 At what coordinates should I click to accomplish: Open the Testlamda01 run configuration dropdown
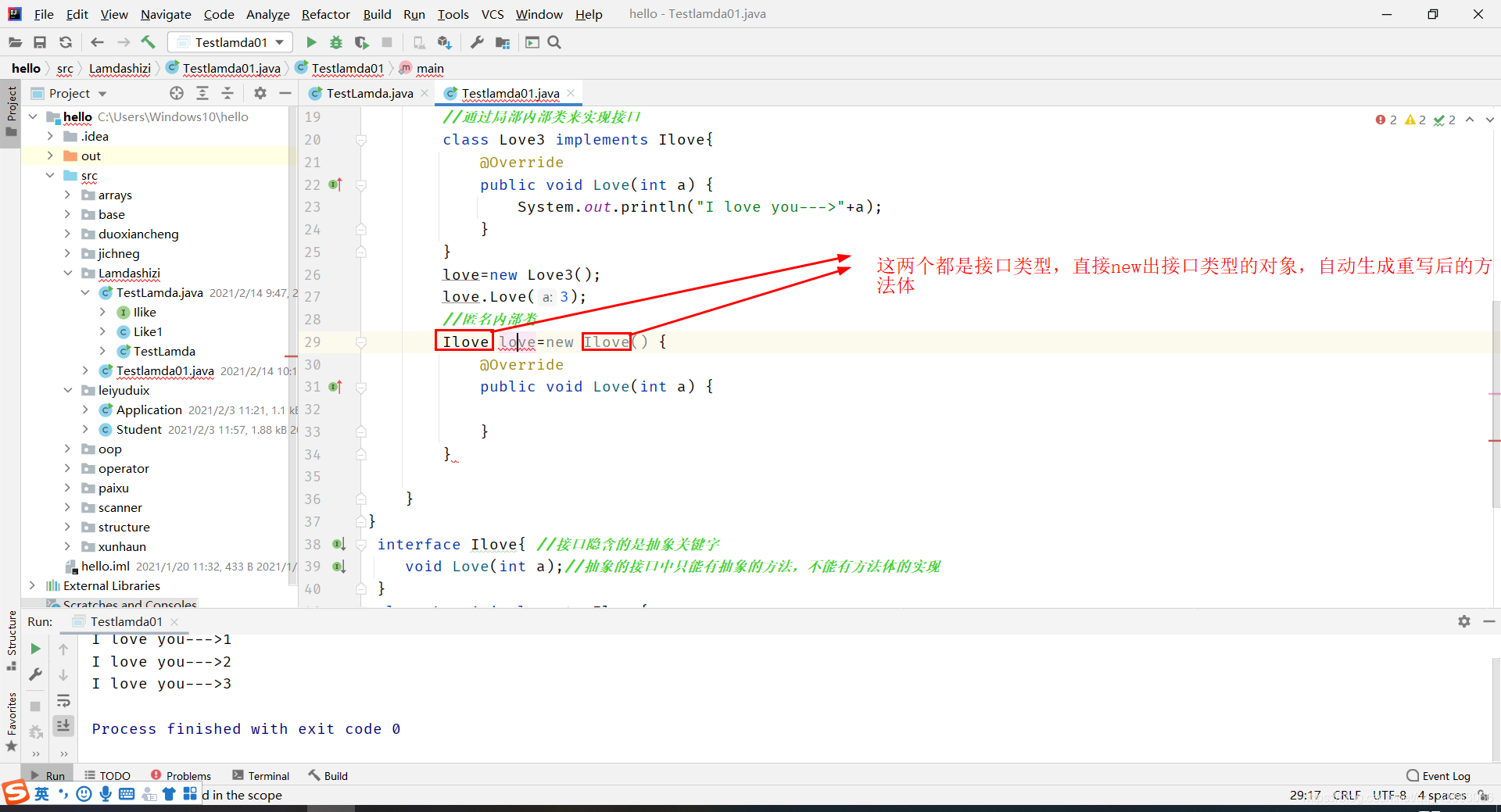(x=231, y=42)
